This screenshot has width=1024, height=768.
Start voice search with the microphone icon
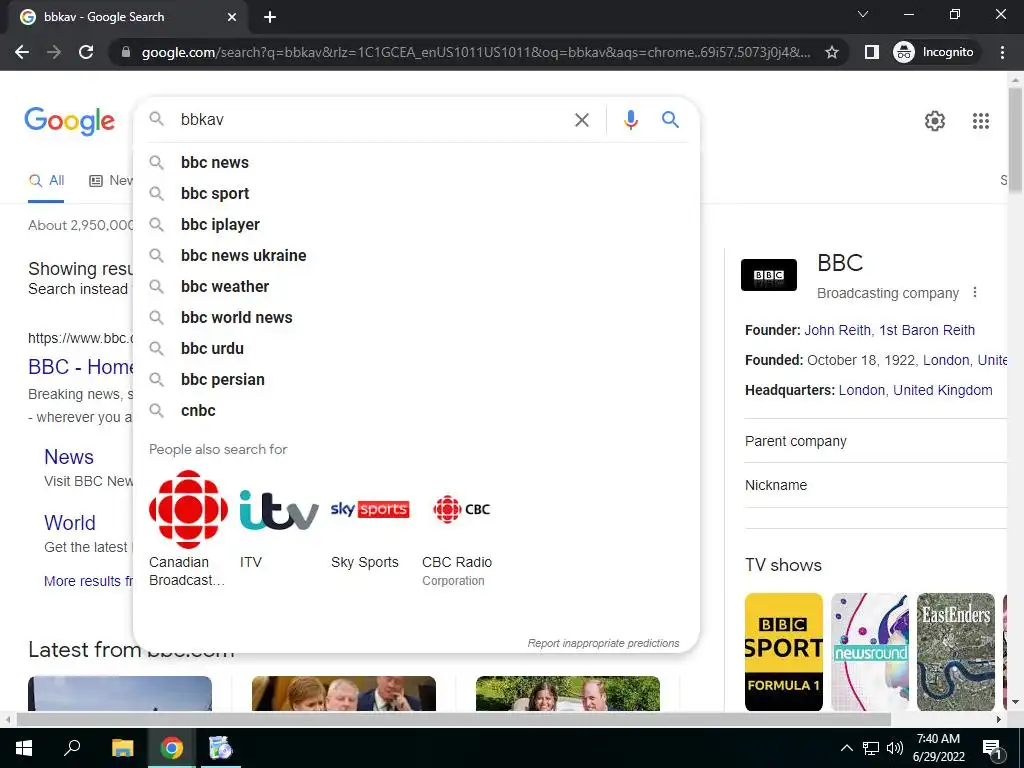(630, 120)
